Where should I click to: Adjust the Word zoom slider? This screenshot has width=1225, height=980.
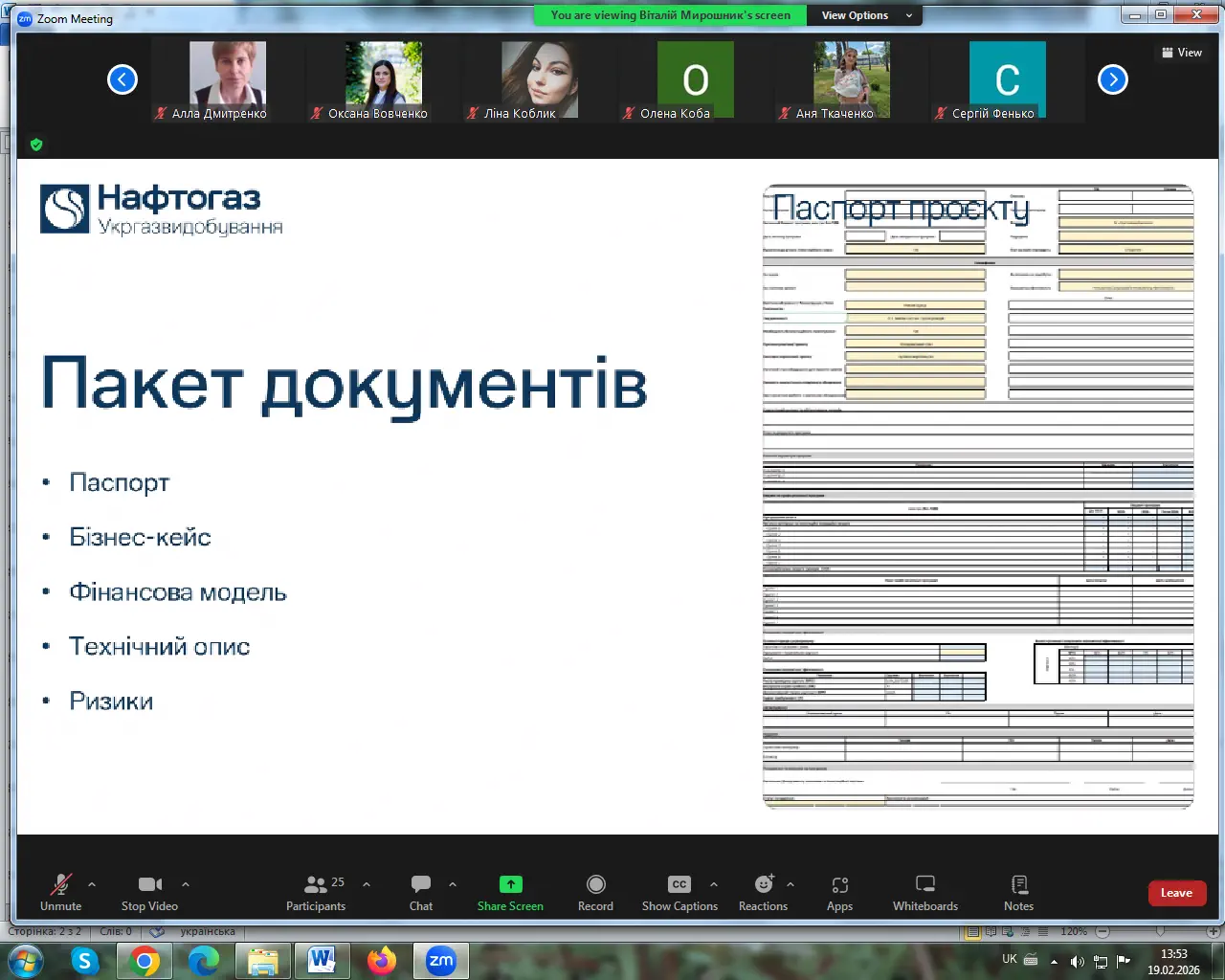click(x=1160, y=931)
